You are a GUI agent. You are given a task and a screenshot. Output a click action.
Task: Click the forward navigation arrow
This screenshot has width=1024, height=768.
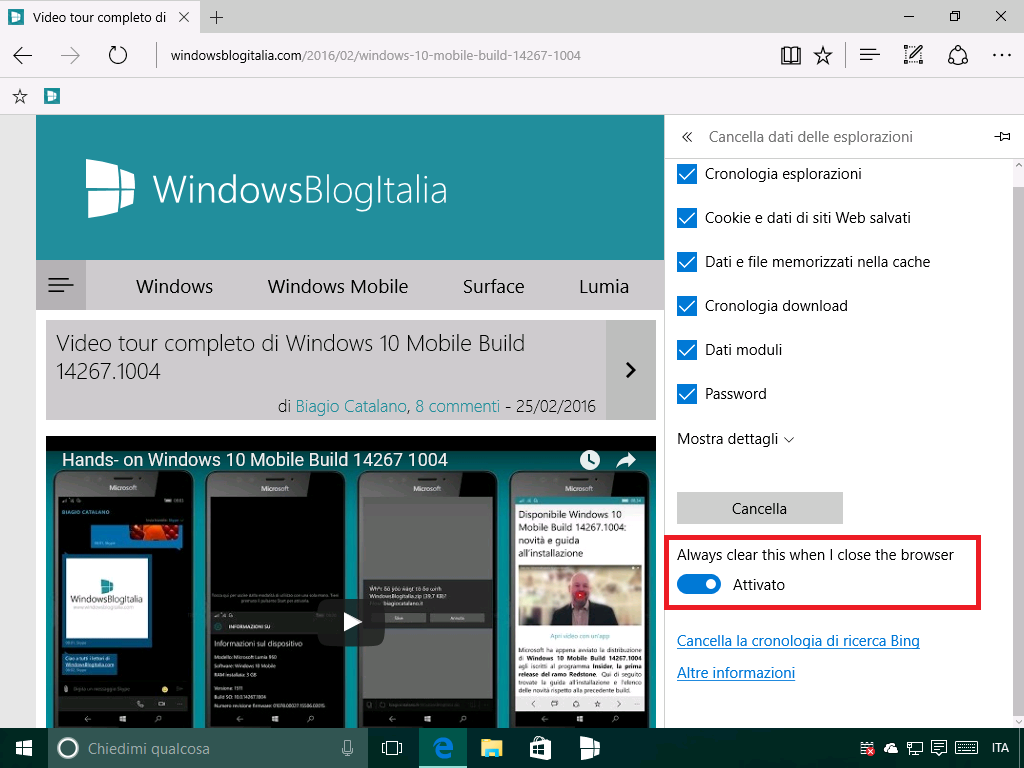70,56
